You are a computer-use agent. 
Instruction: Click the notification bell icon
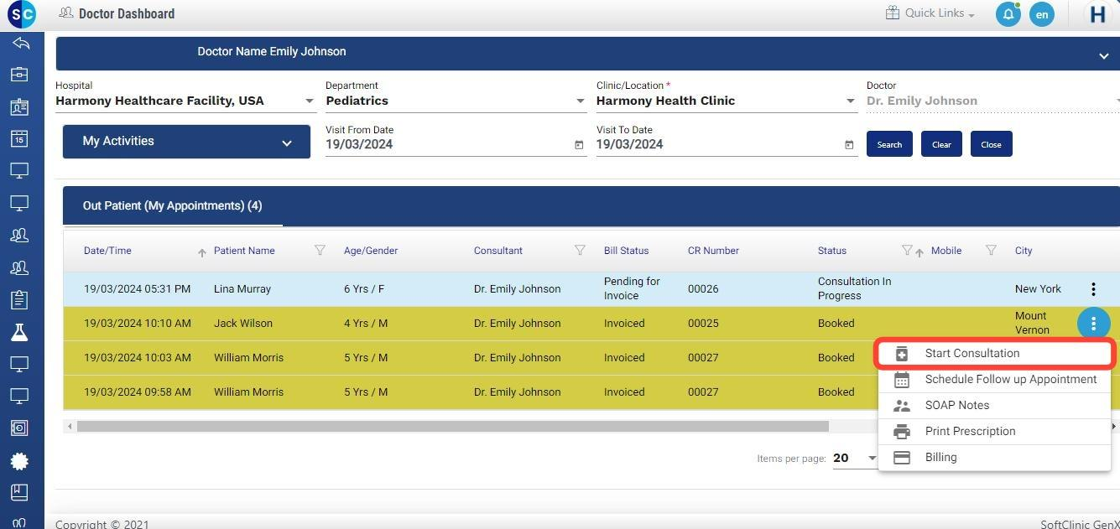(x=1008, y=14)
